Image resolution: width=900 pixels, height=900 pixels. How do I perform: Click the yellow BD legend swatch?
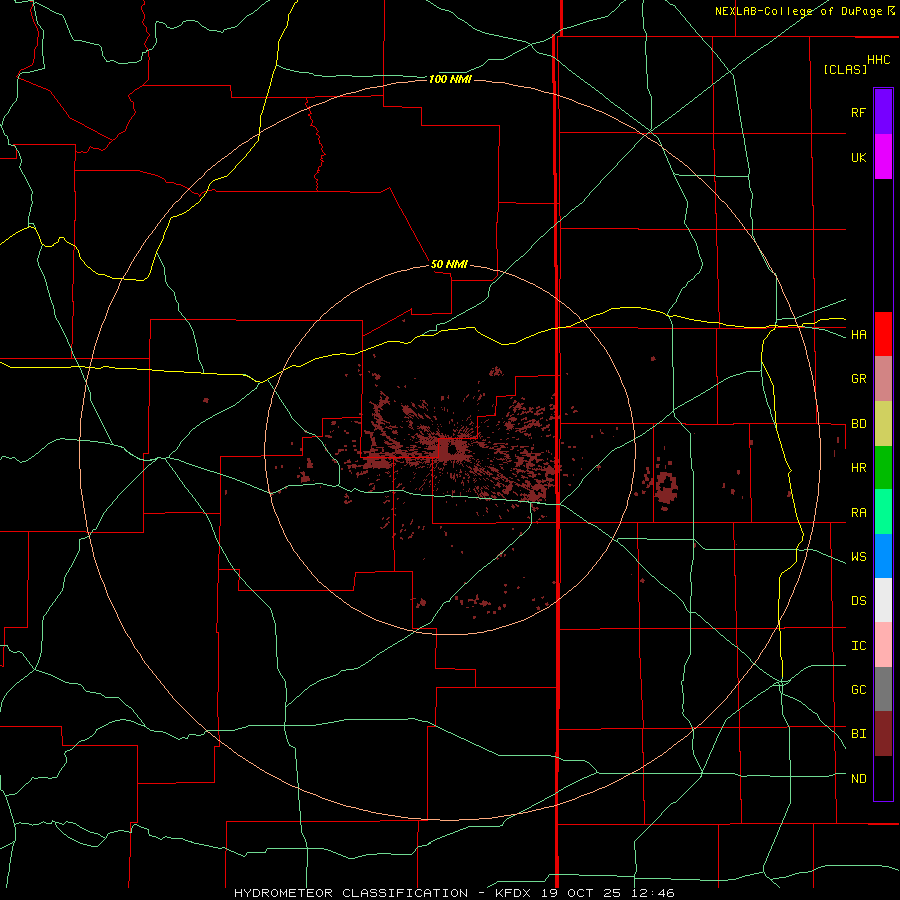click(883, 424)
